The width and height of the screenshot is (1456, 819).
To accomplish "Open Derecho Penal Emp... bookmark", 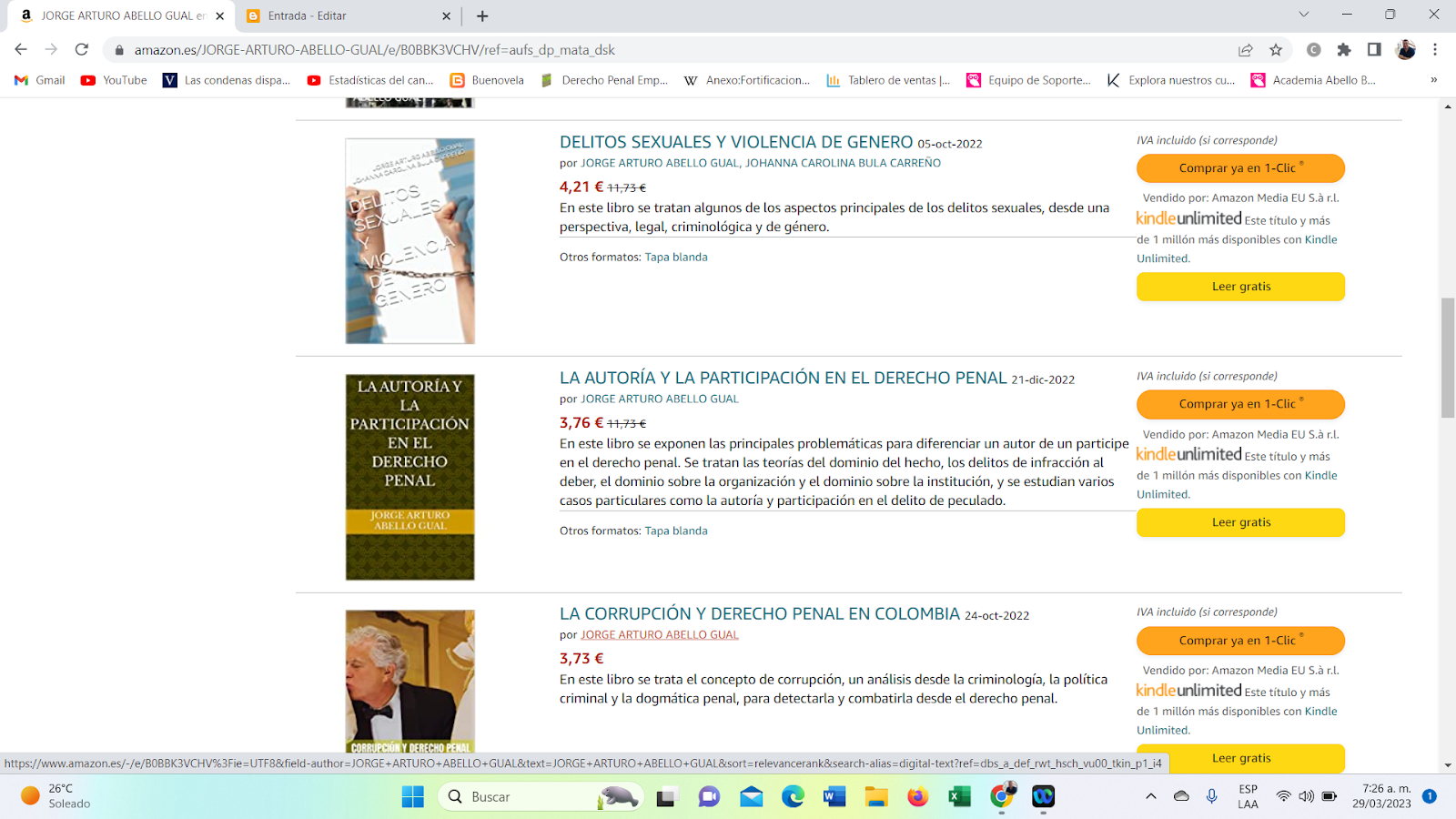I will pos(603,80).
